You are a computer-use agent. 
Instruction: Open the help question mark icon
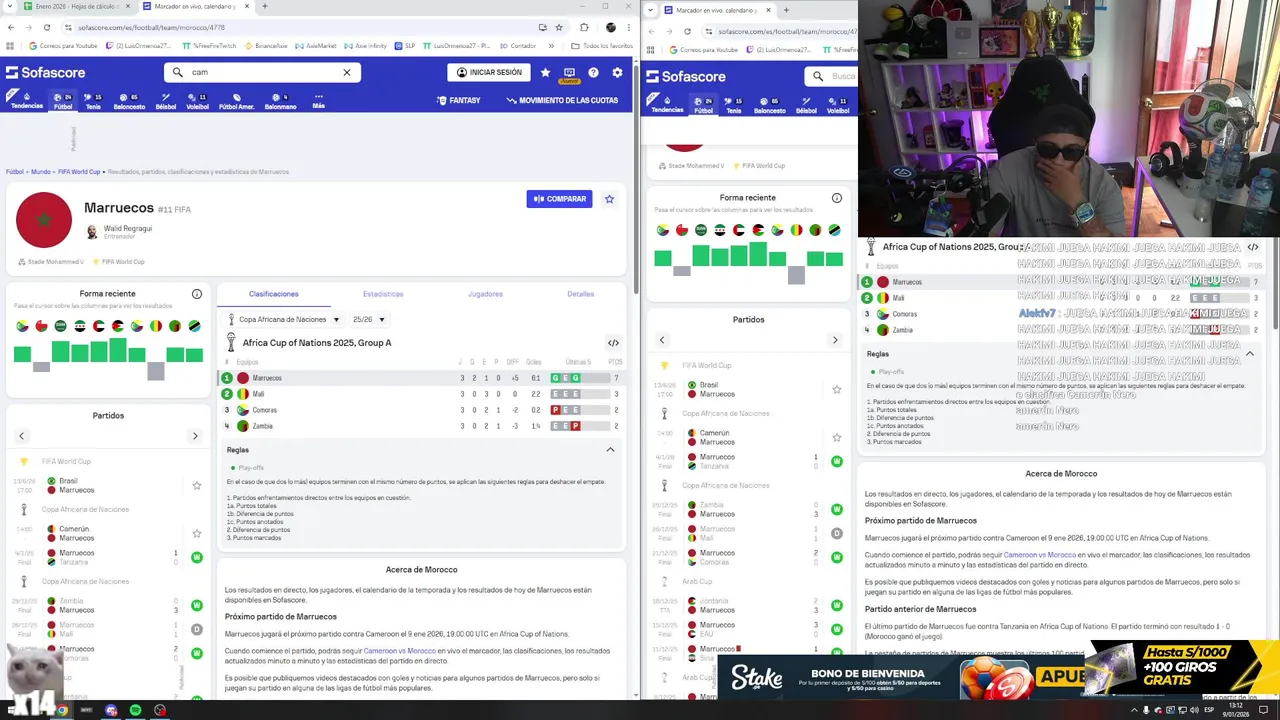pos(593,72)
